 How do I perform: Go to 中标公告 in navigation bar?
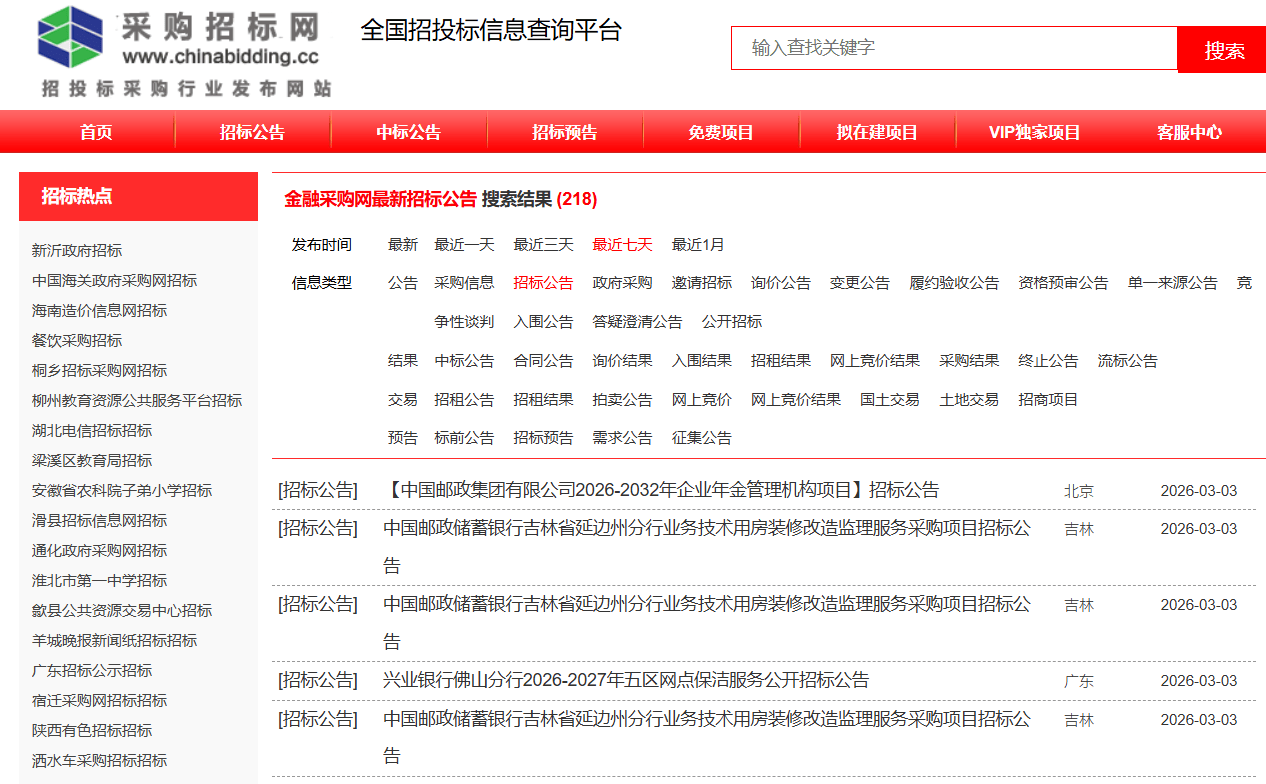coord(408,132)
